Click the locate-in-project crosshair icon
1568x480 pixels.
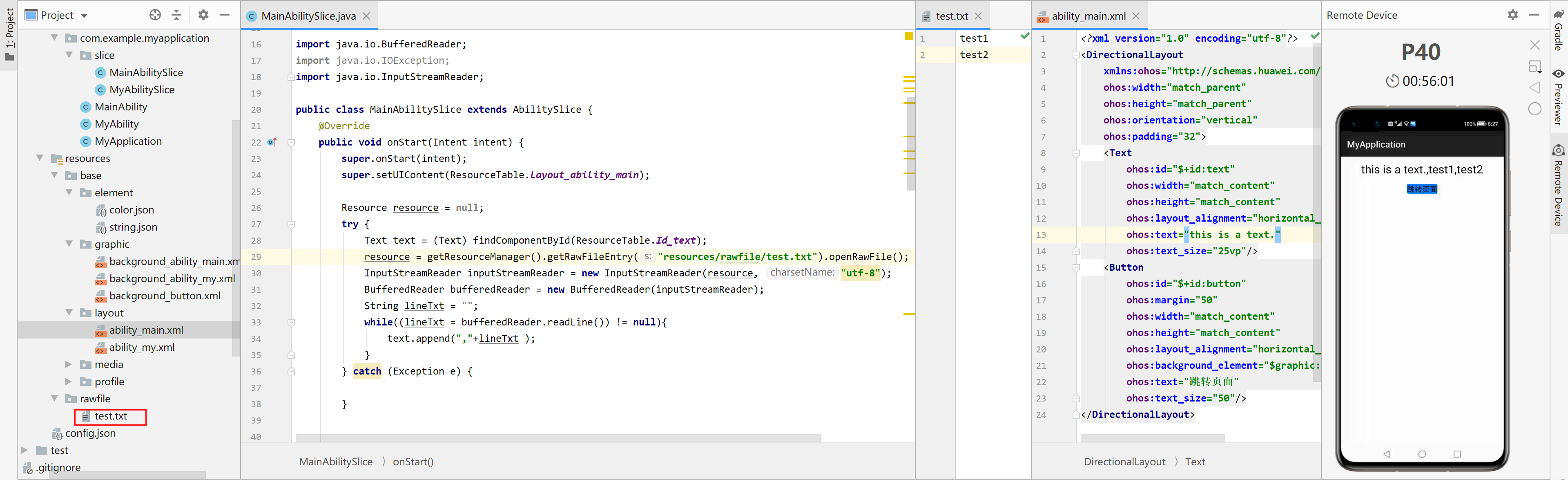point(155,15)
